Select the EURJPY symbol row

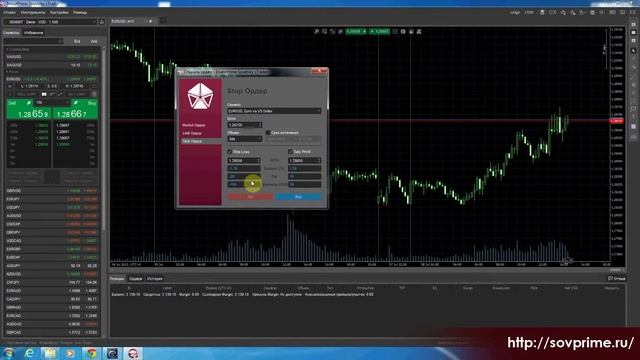(51, 199)
